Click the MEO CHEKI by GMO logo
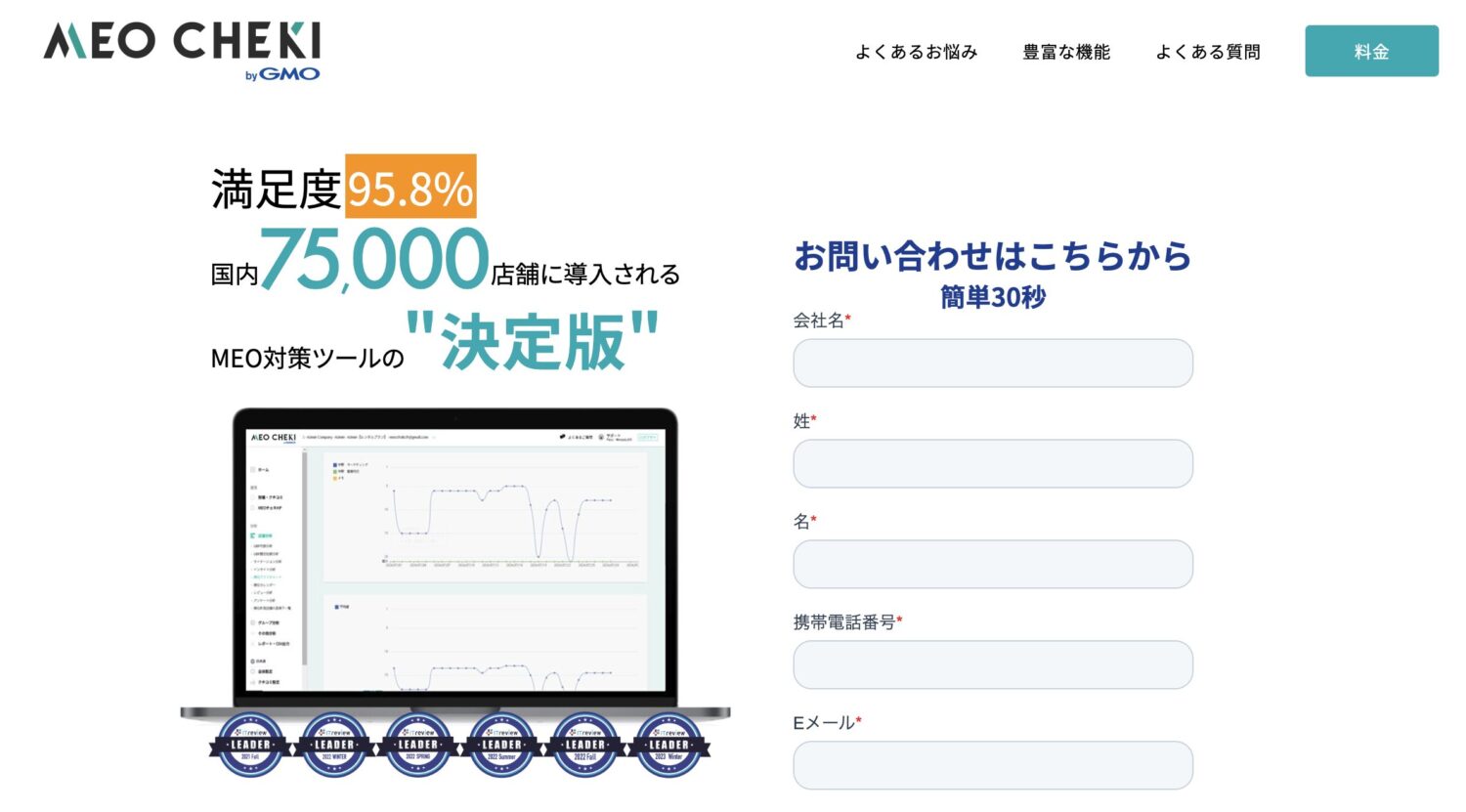Image resolution: width=1466 pixels, height=812 pixels. [x=182, y=51]
